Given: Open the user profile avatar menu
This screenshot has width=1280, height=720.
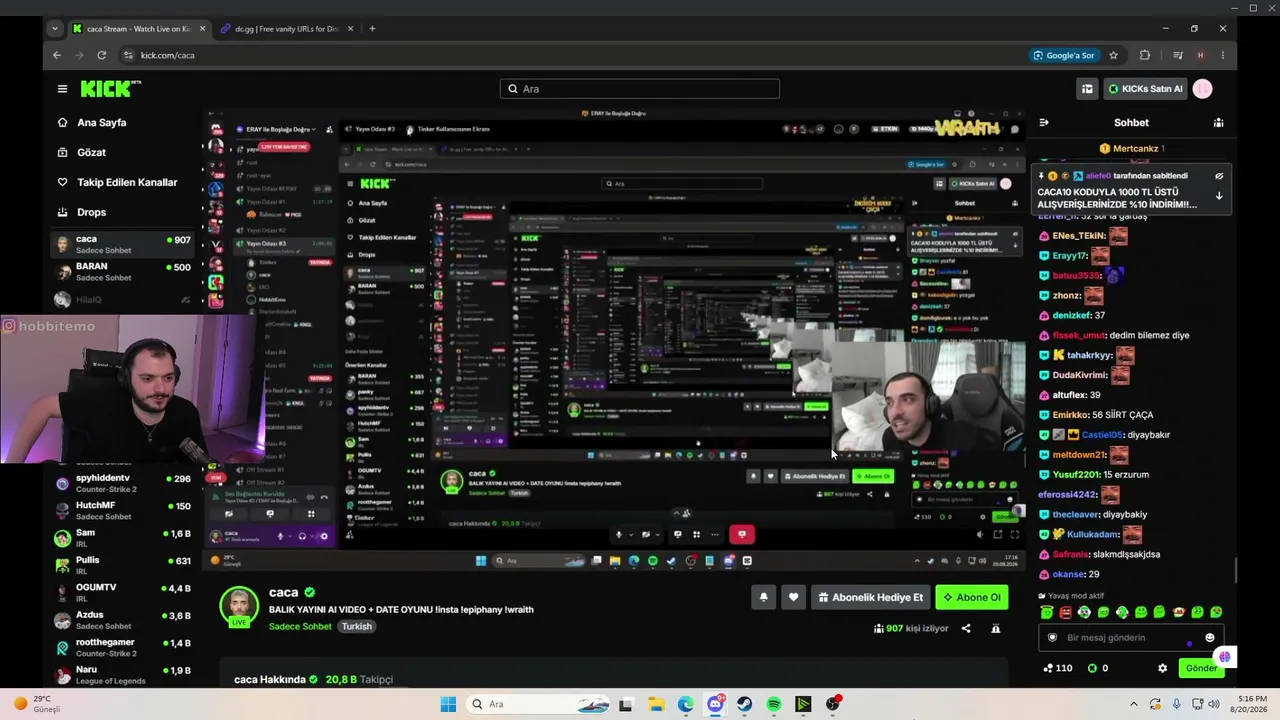Looking at the screenshot, I should point(1203,89).
